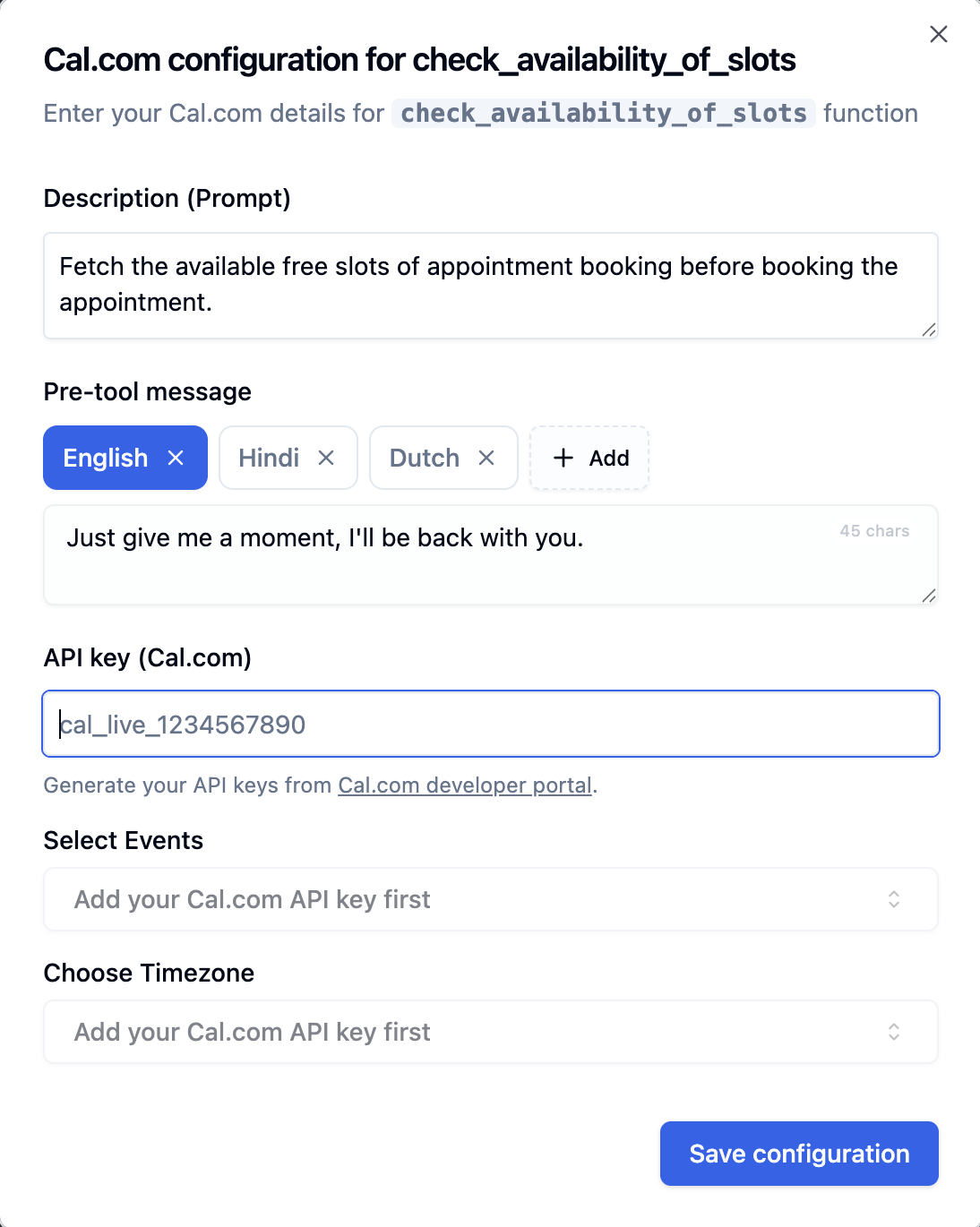980x1227 pixels.
Task: Switch to the Dutch pre-tool message
Action: 425,458
